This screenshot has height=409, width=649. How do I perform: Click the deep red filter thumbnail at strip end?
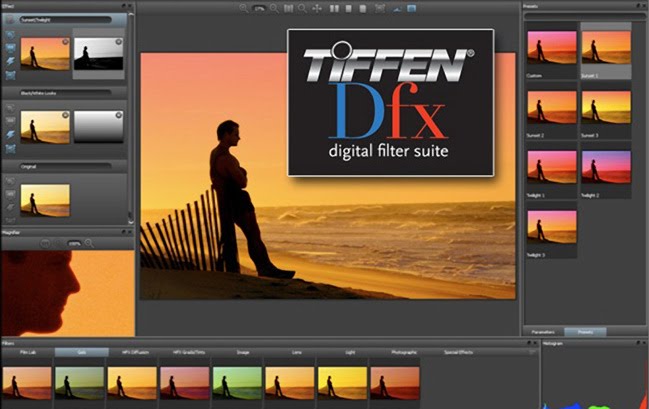(x=395, y=383)
